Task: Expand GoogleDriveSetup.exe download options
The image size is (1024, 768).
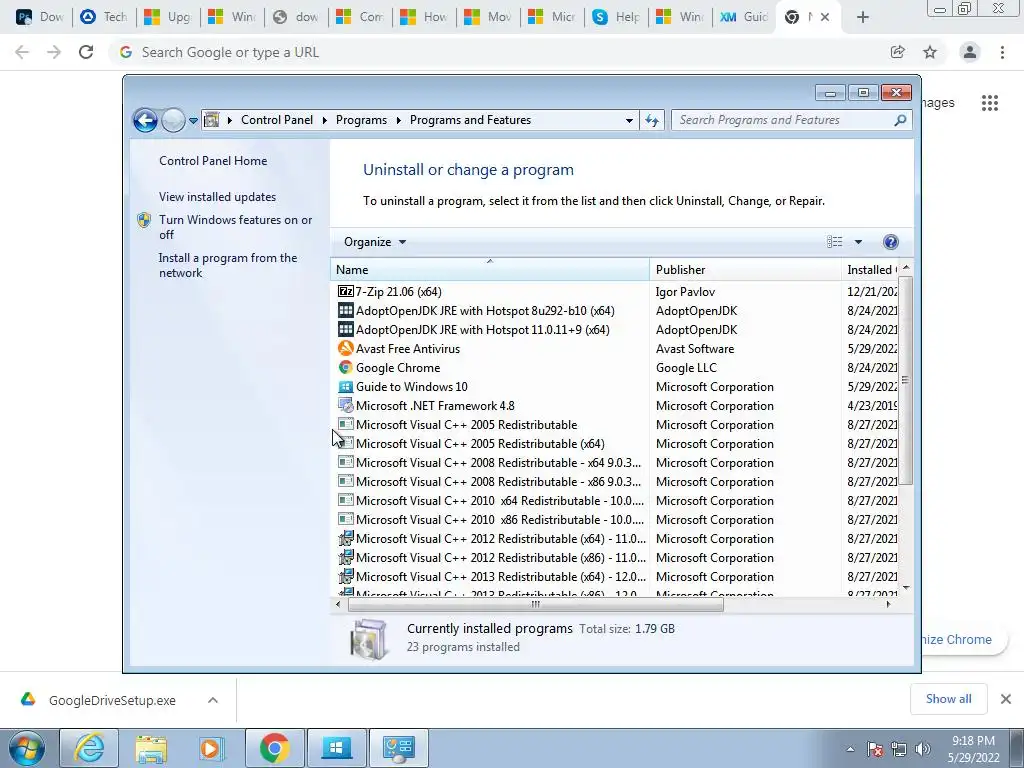Action: click(213, 700)
